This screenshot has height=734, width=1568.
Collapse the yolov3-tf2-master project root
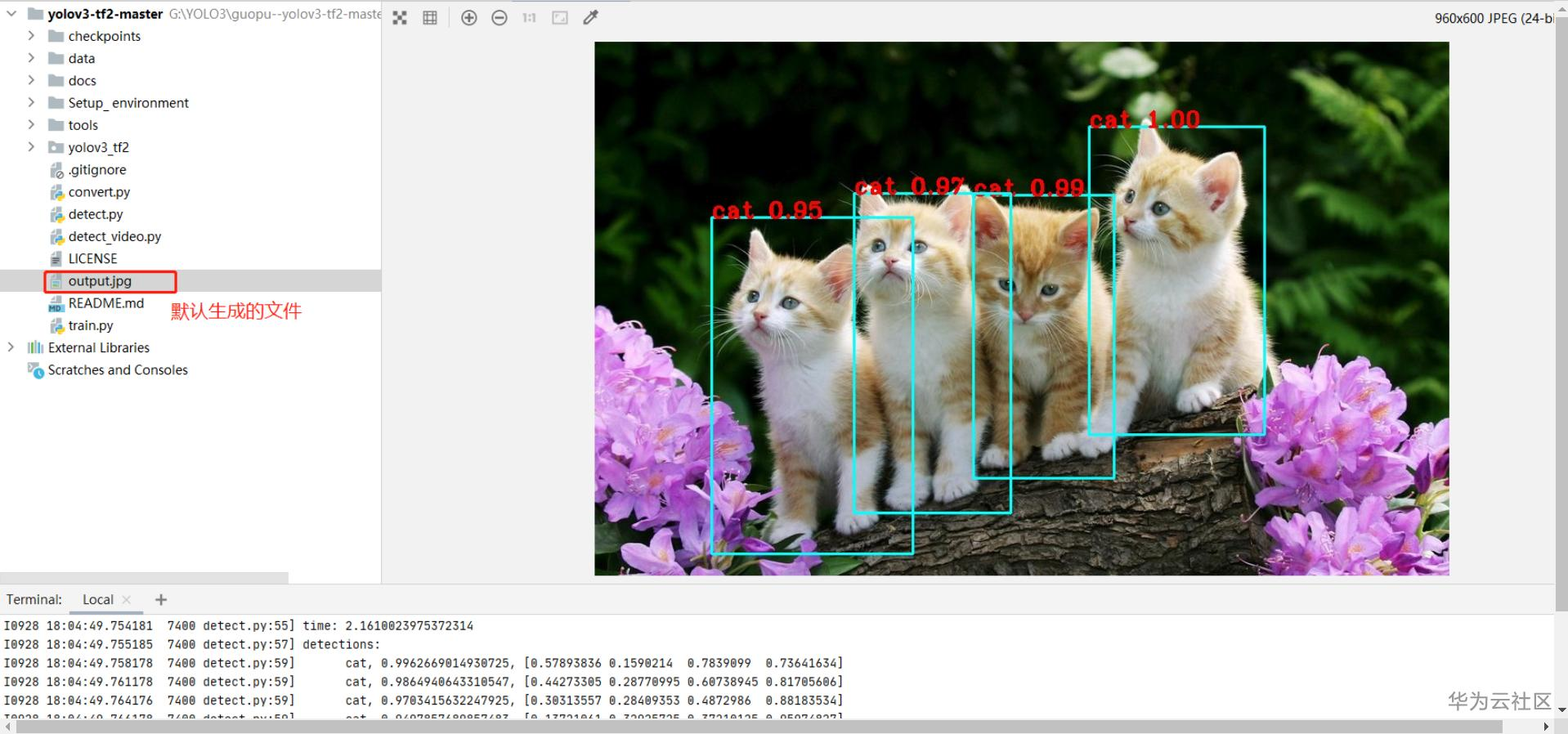[11, 14]
